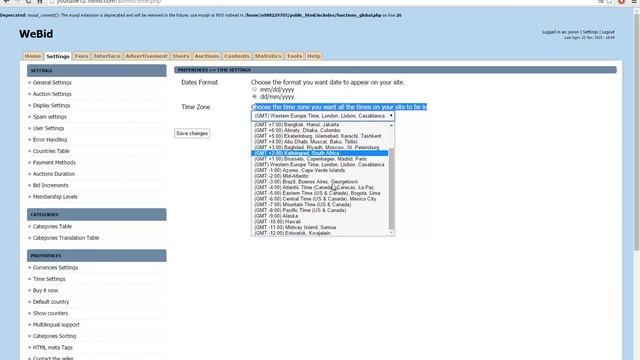Choose GMT +3:00 Baghdad, Riyadh, Moscow
Image resolution: width=640 pixels, height=360 pixels.
point(320,147)
